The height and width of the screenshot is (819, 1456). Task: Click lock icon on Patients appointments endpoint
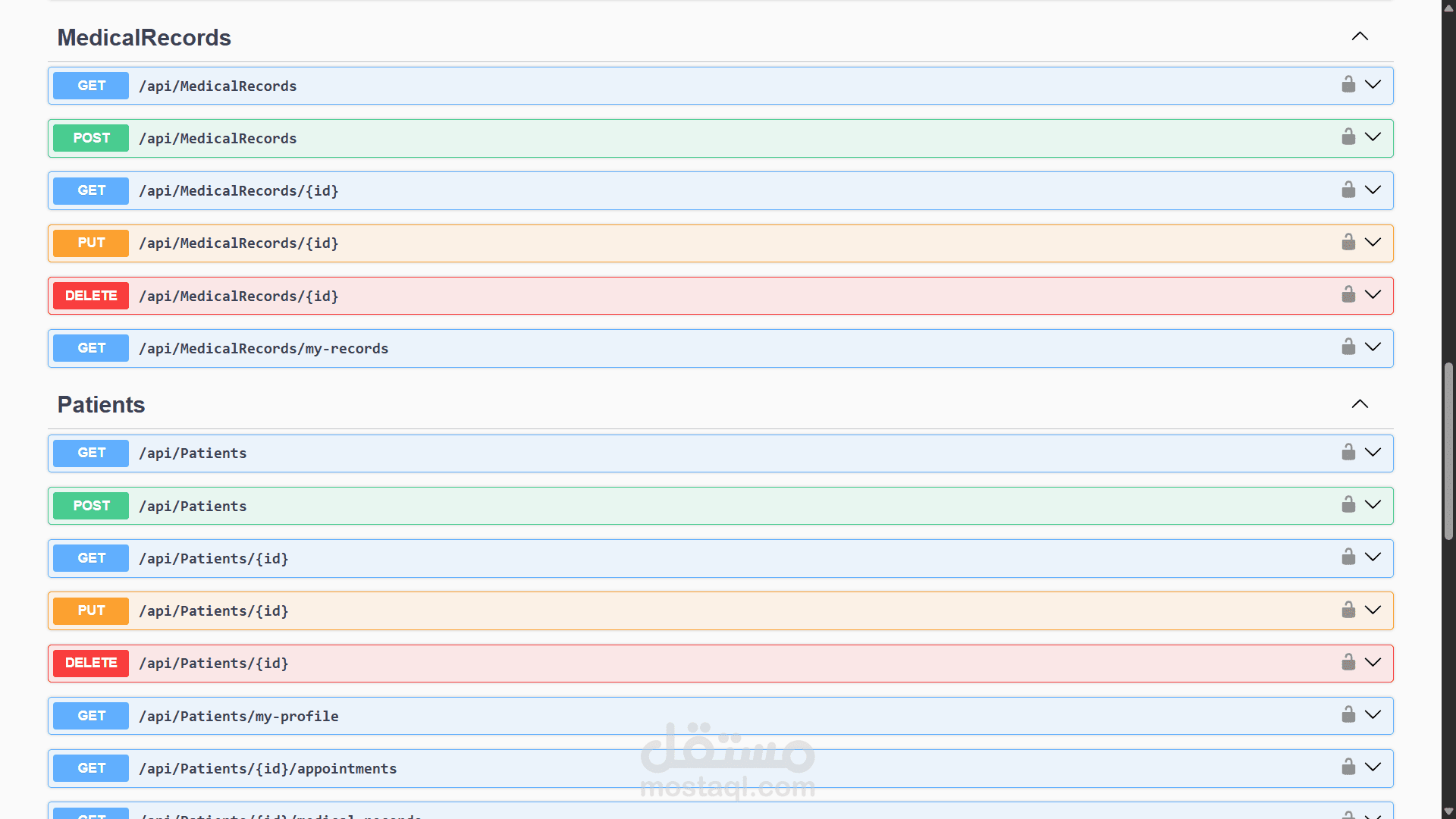coord(1348,767)
